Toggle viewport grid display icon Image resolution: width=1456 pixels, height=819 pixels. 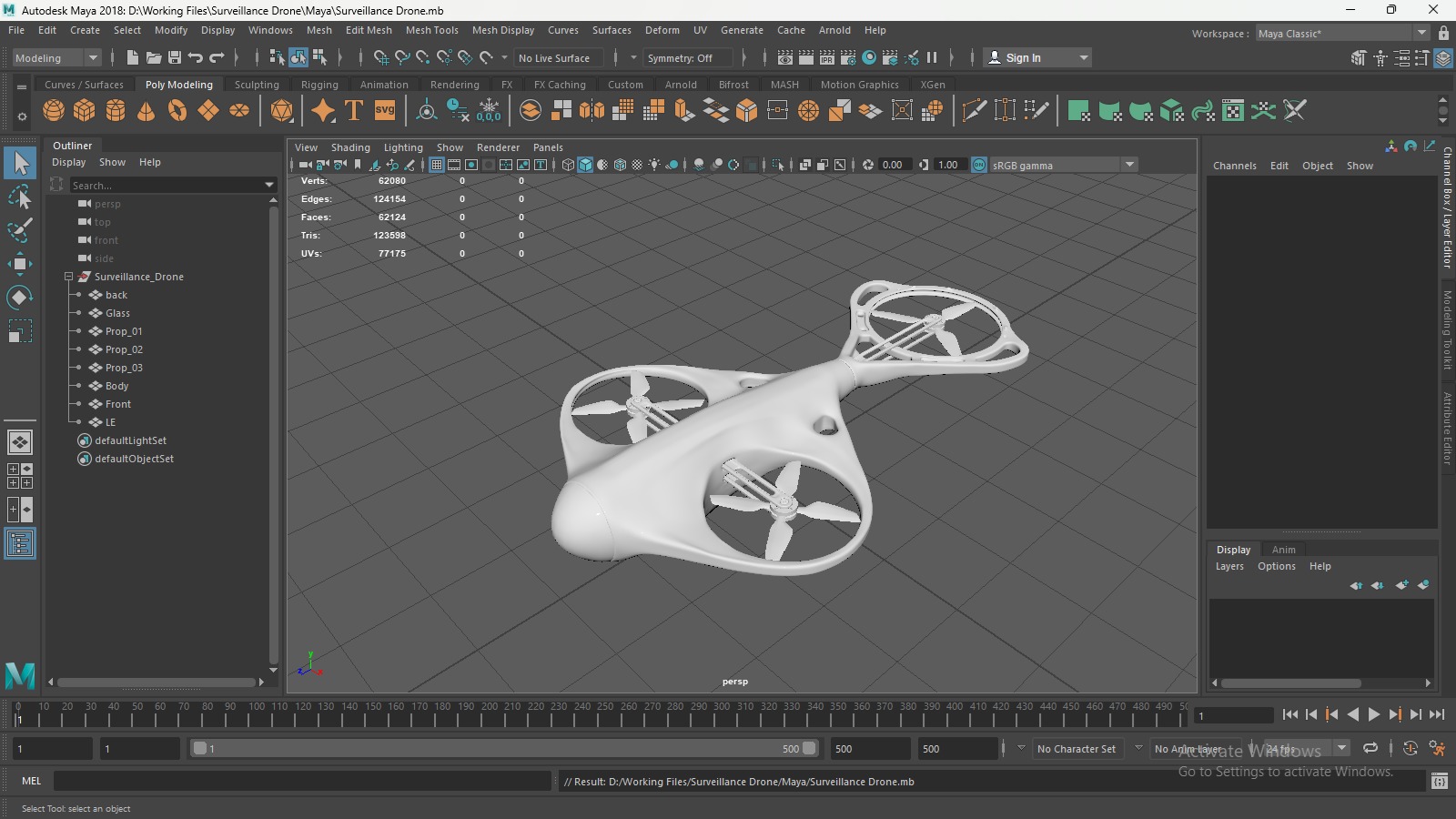pyautogui.click(x=437, y=165)
